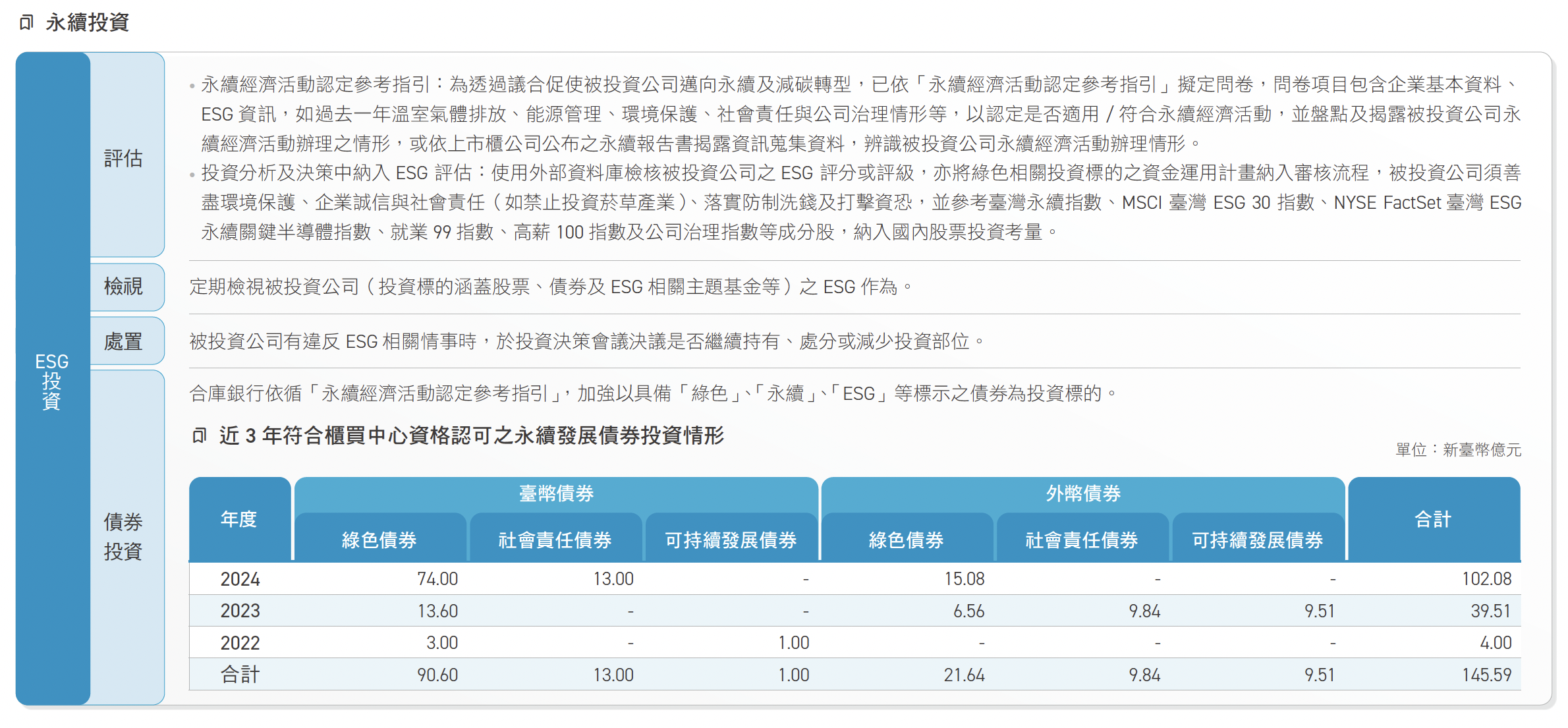Click the 9.51 cell in 合計 row
The height and width of the screenshot is (728, 1568).
(x=1320, y=675)
